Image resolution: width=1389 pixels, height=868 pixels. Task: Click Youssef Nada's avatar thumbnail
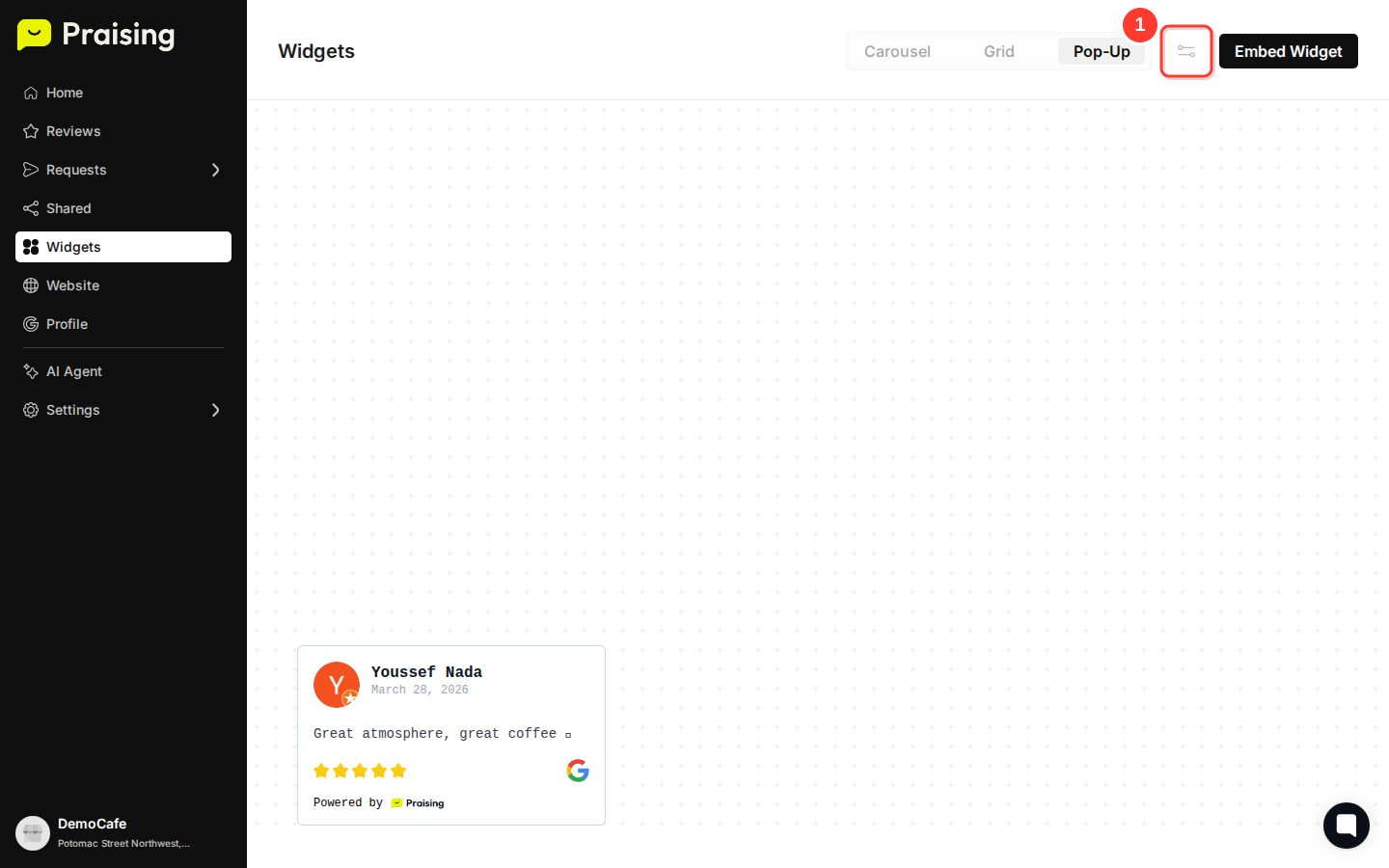337,685
